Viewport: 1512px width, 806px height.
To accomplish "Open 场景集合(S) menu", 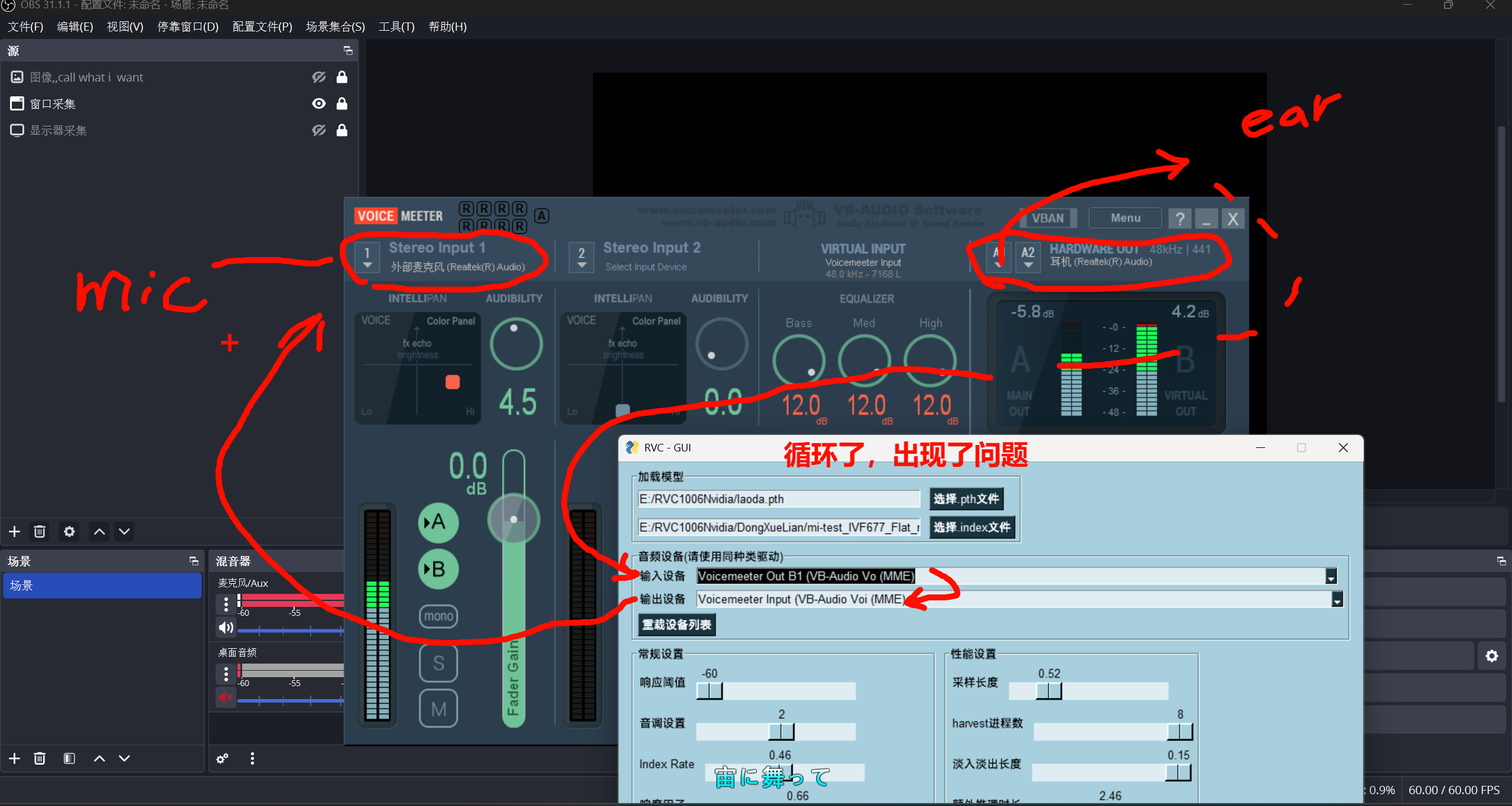I will [x=335, y=27].
